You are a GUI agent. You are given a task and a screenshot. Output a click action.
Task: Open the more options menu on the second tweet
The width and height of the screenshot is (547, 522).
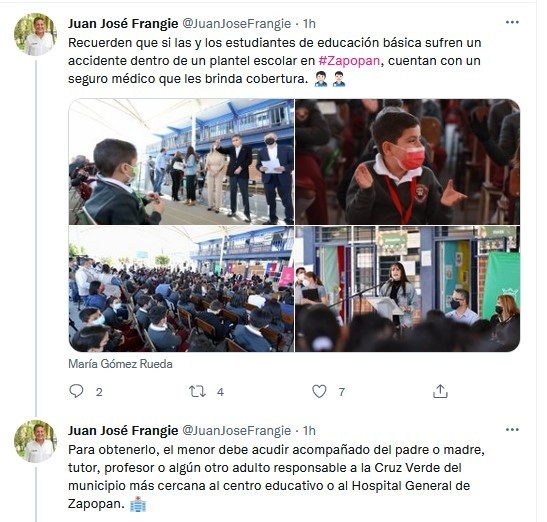pyautogui.click(x=512, y=430)
